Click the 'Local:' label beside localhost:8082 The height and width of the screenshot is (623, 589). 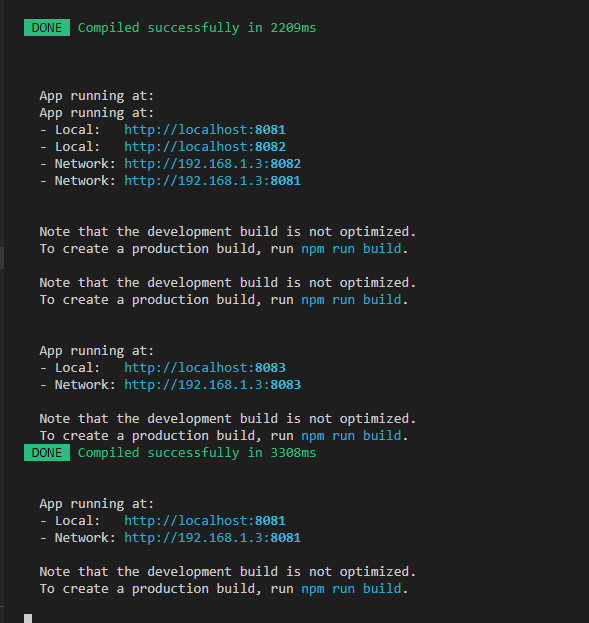(77, 147)
